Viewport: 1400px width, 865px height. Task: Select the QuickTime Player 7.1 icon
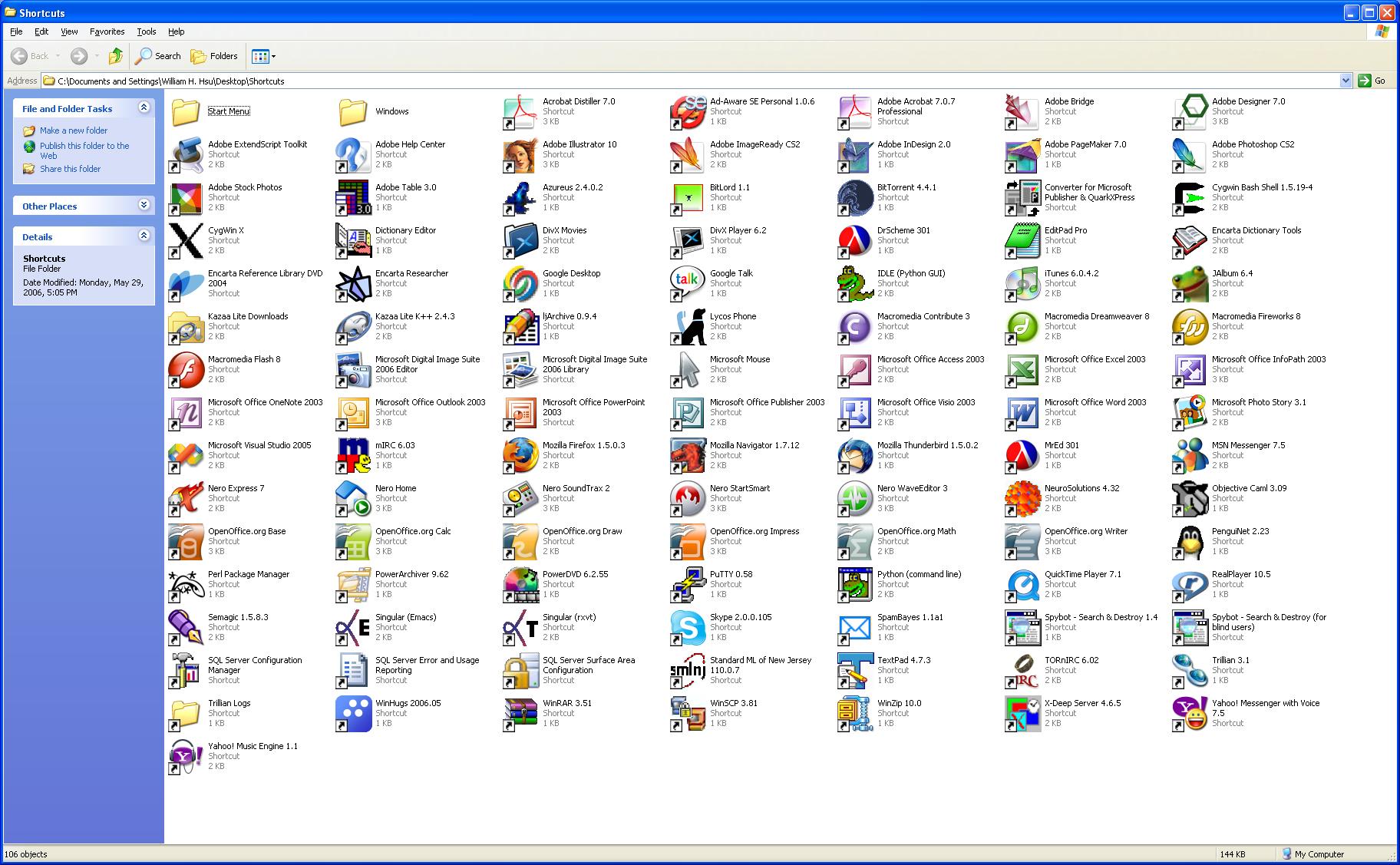pos(1022,584)
